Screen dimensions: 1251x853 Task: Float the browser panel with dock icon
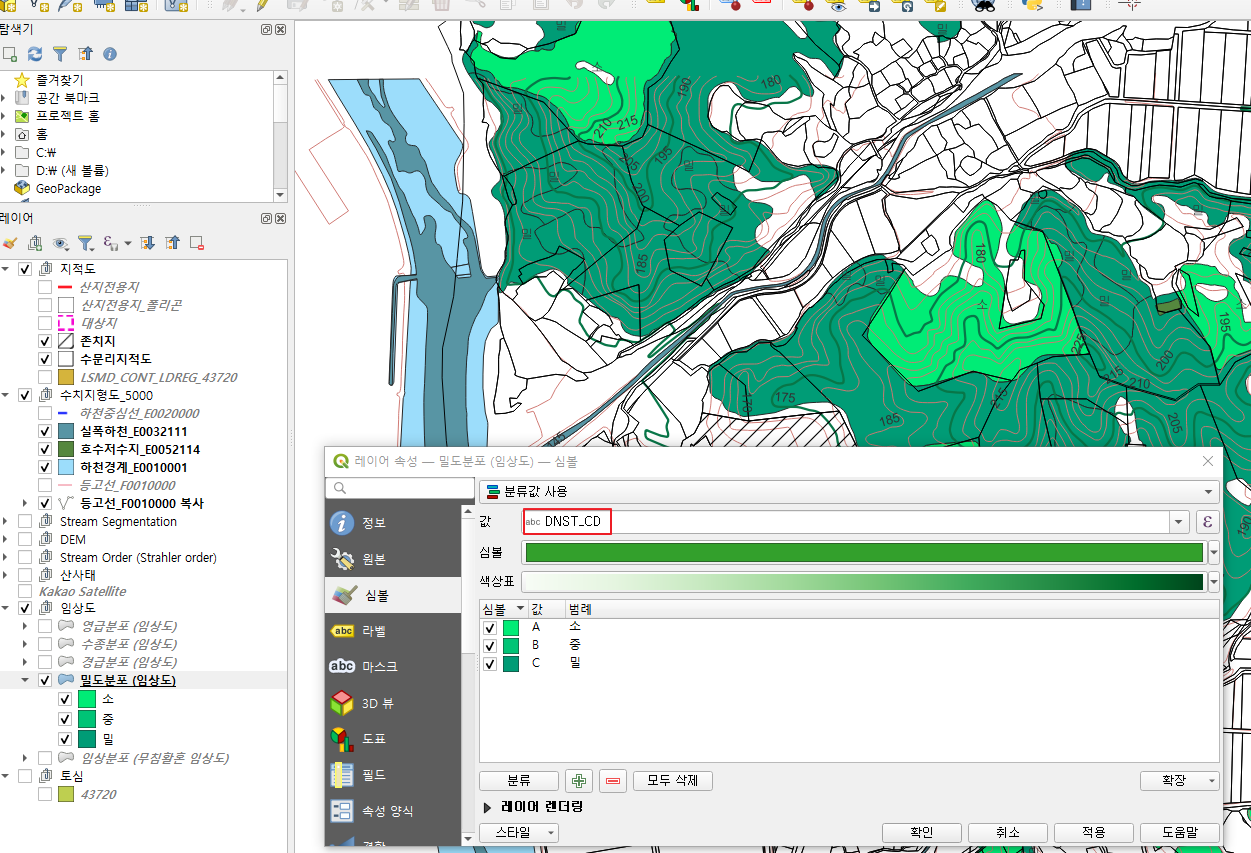(266, 29)
